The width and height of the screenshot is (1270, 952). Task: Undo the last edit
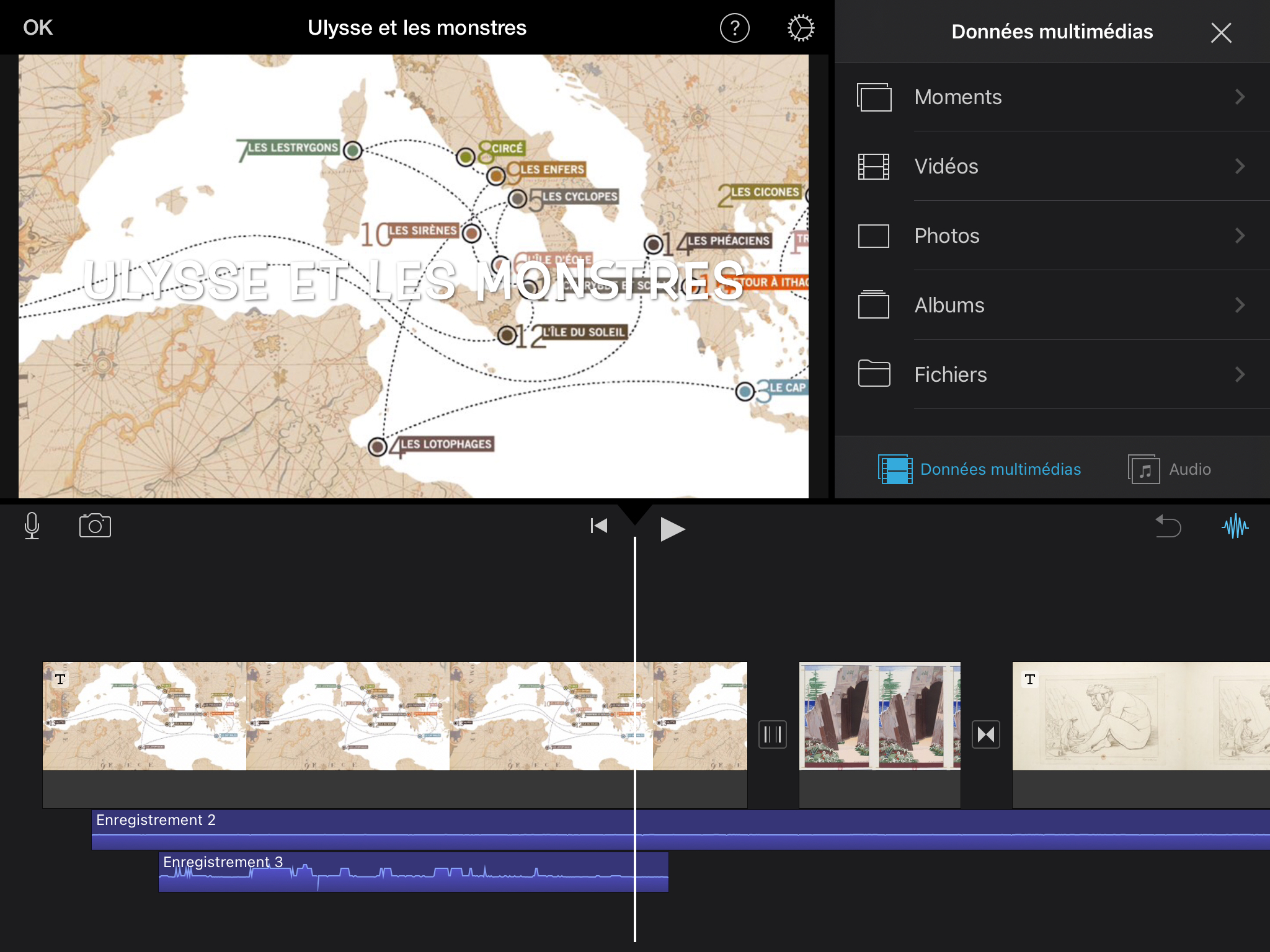(x=1168, y=526)
